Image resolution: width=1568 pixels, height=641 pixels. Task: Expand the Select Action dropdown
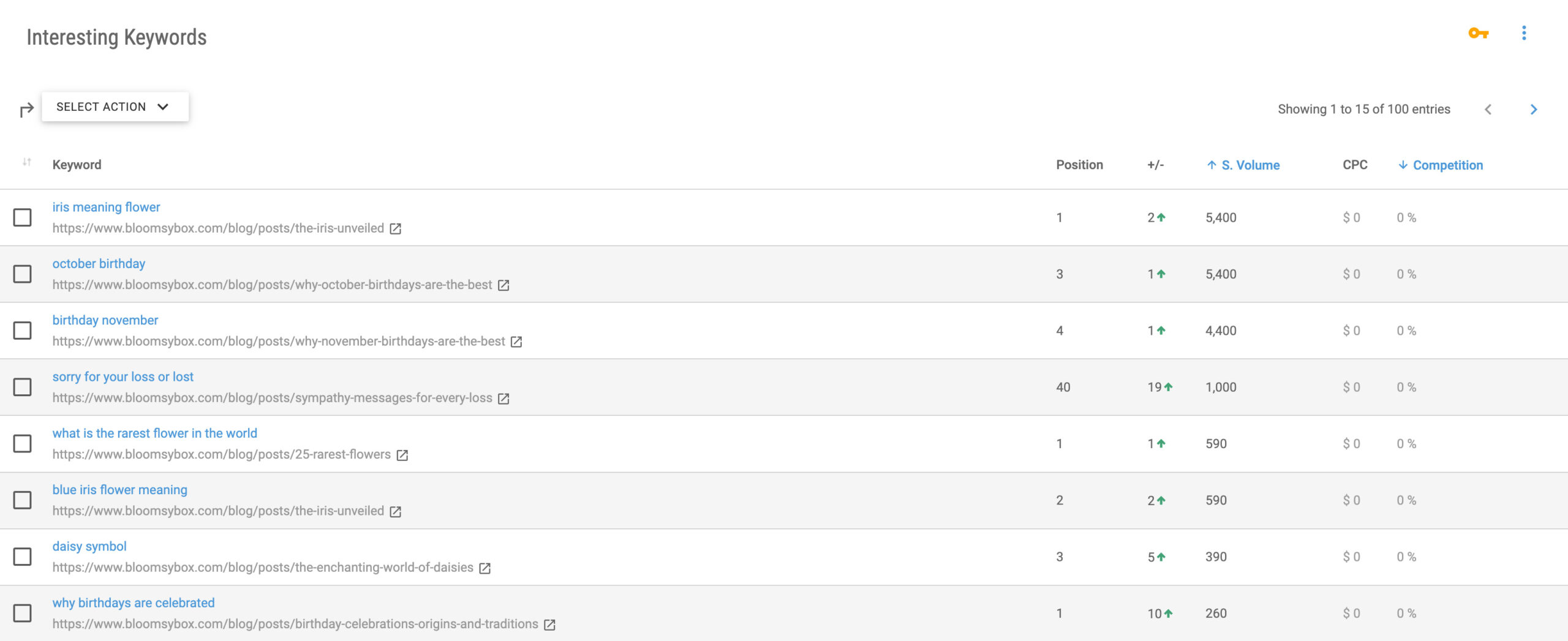[115, 107]
